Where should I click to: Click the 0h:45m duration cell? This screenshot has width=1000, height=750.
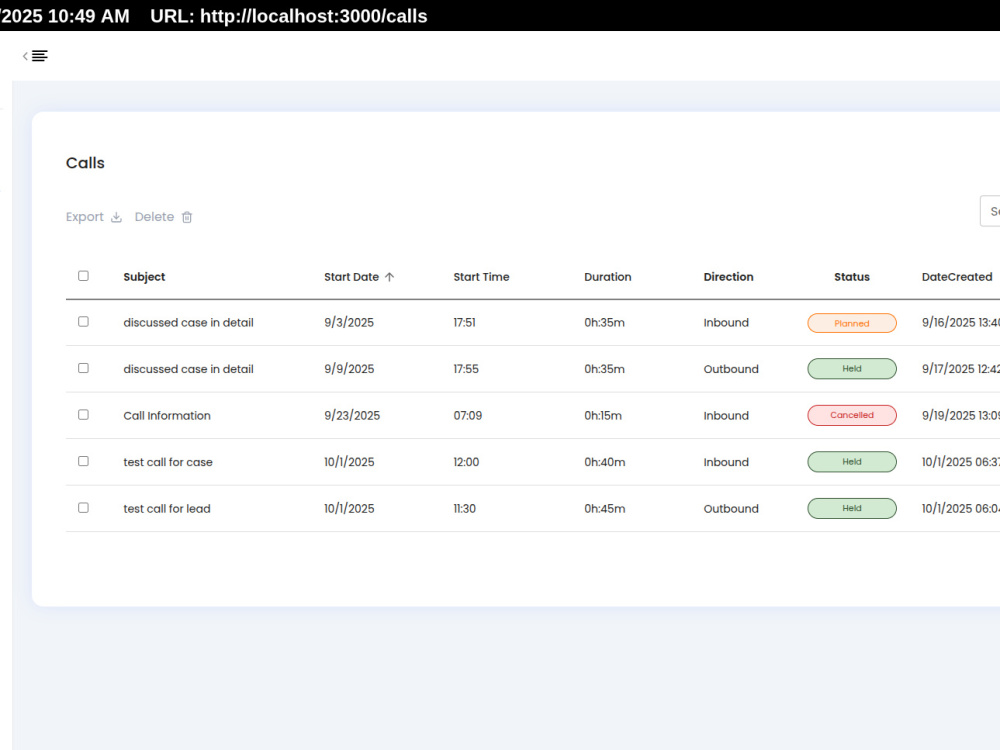(605, 509)
